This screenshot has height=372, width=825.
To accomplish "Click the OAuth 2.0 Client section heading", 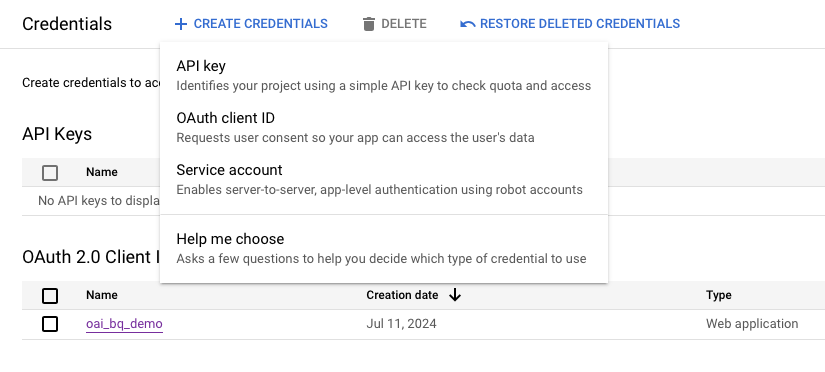I will [x=91, y=257].
